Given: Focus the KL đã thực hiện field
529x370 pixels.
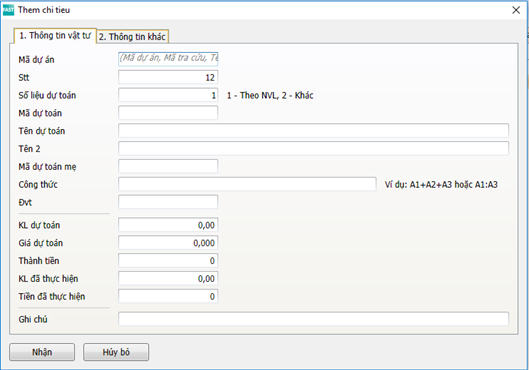Looking at the screenshot, I should (168, 279).
